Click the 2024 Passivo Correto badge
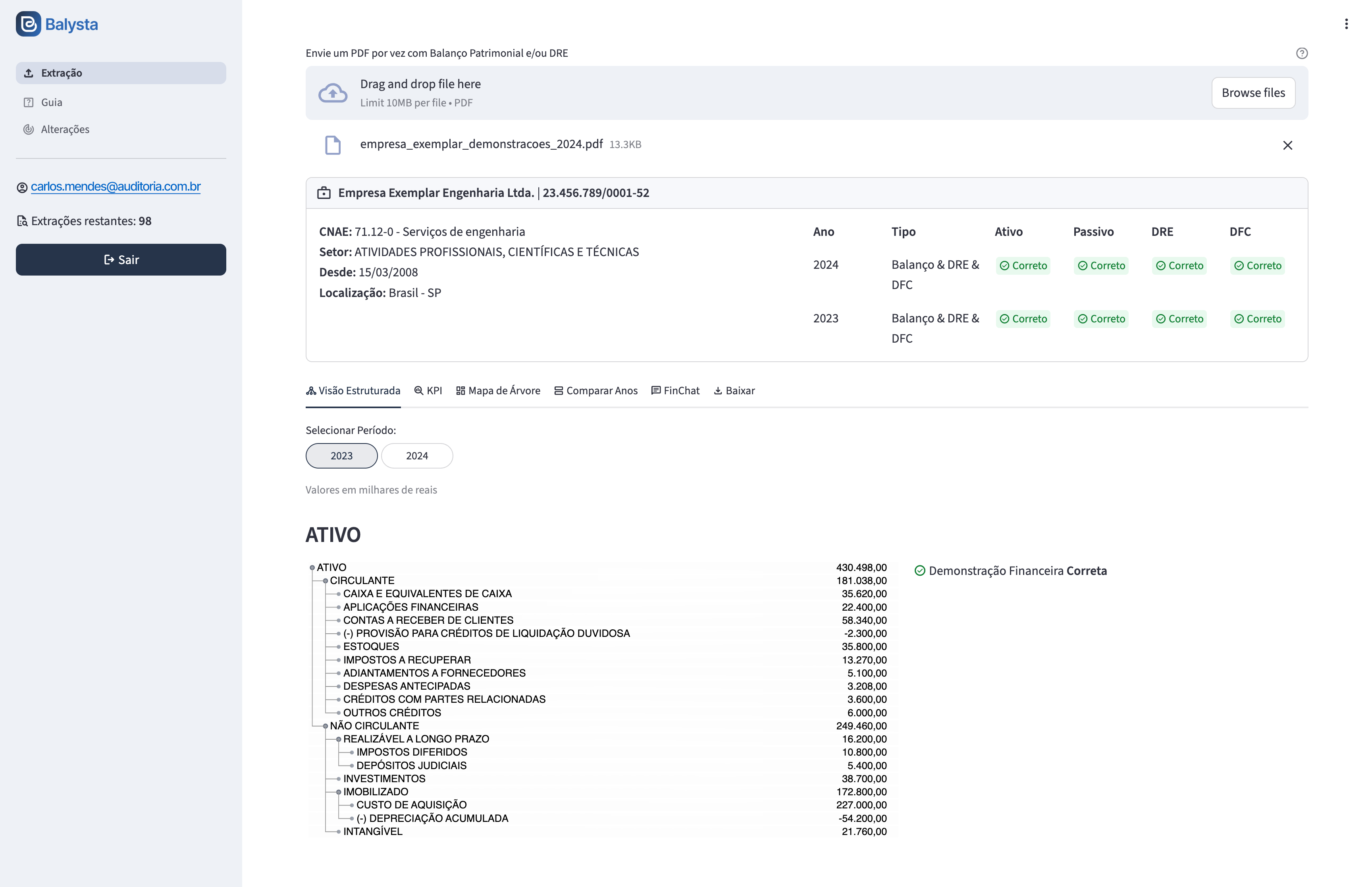 [1101, 266]
